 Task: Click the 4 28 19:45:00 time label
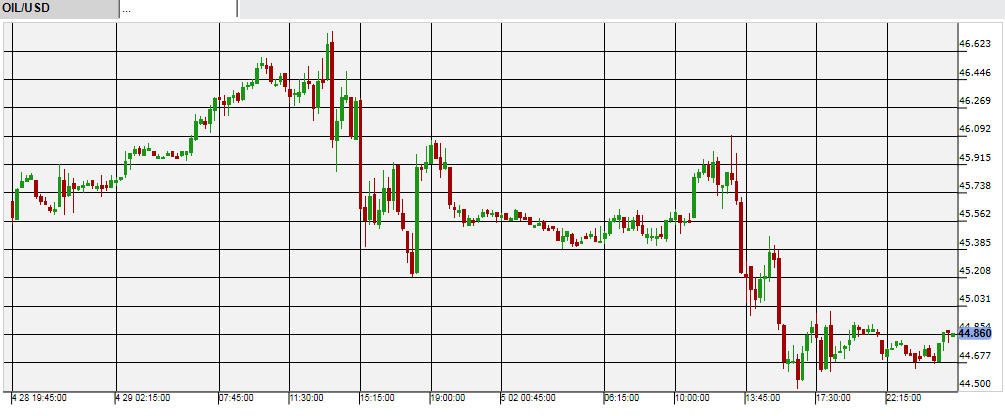point(40,398)
